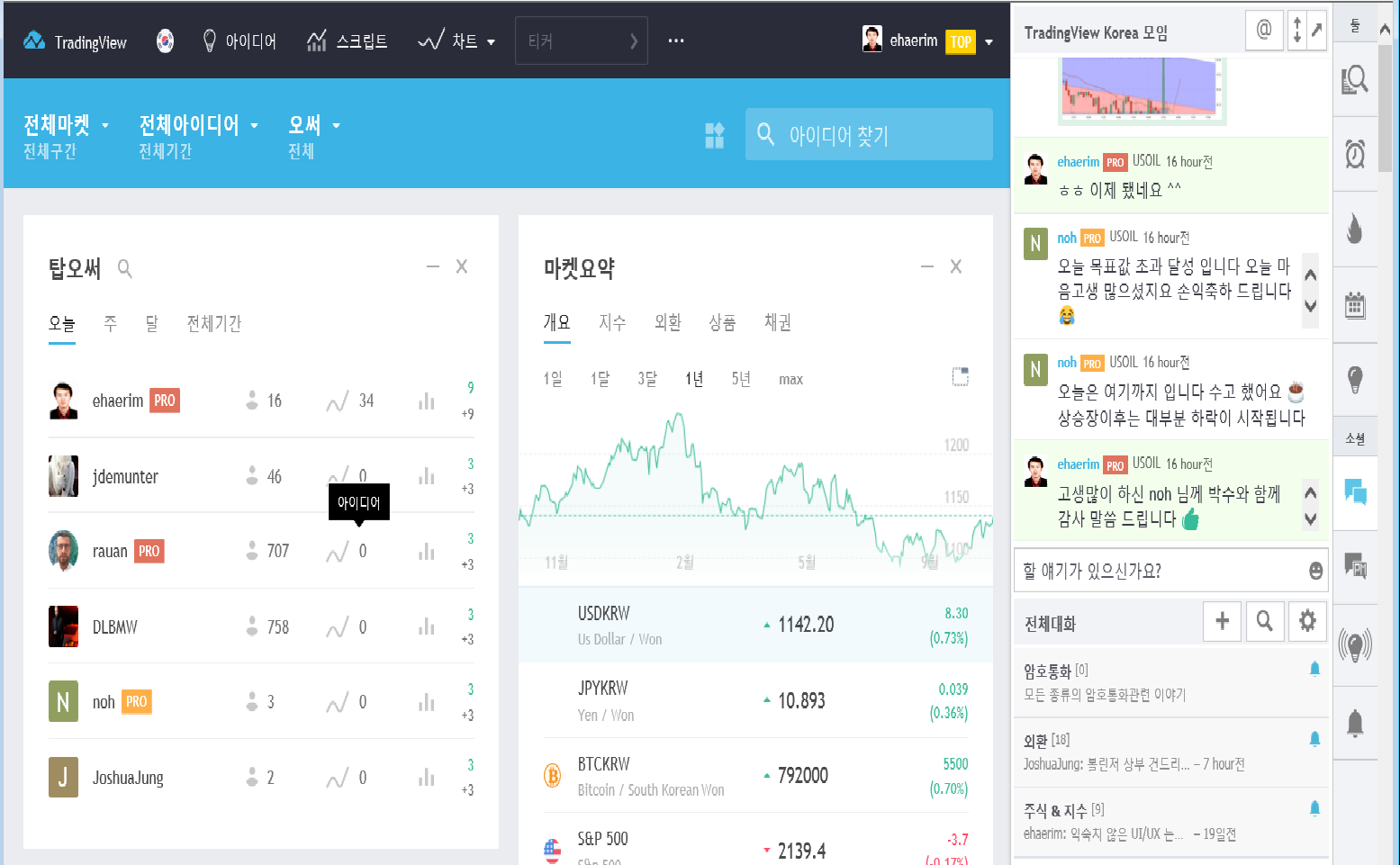Click the Korean flag language icon

click(x=165, y=41)
